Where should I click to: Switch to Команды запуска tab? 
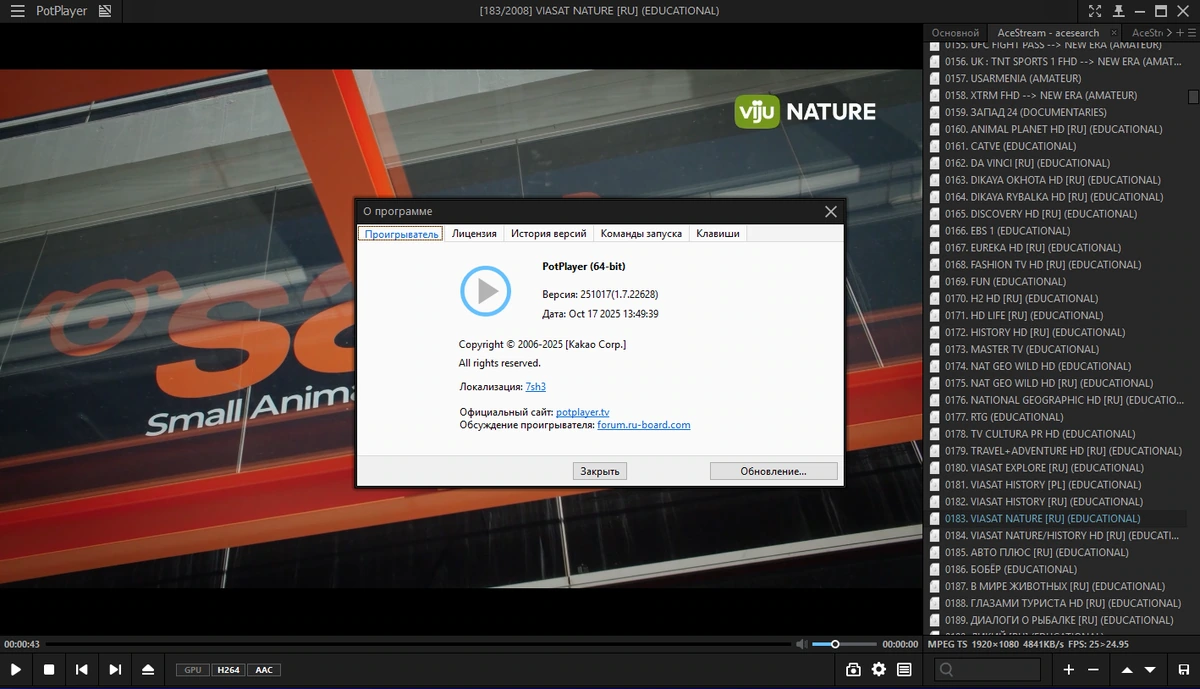click(x=641, y=233)
